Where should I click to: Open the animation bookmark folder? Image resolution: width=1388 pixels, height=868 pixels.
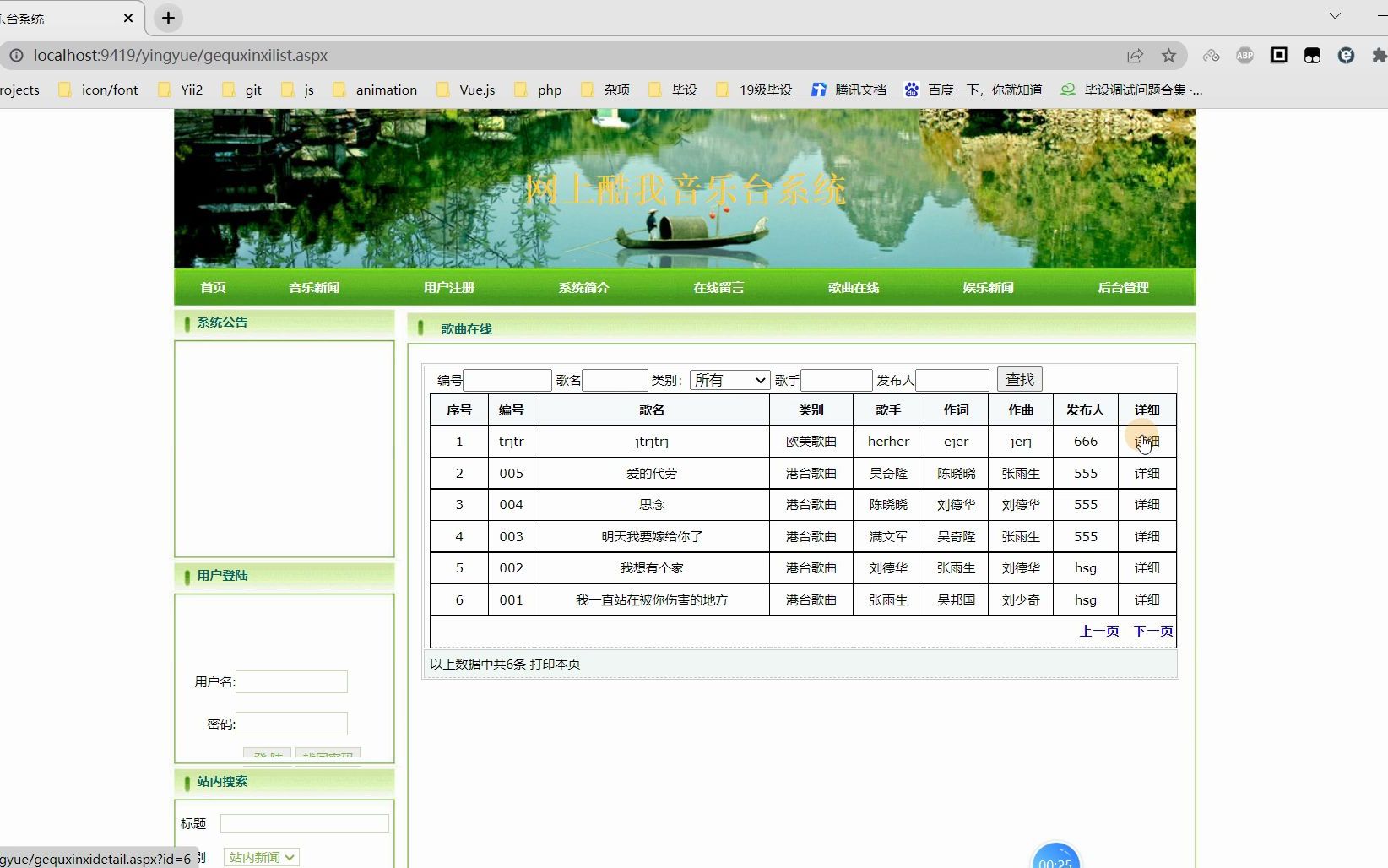click(x=375, y=90)
